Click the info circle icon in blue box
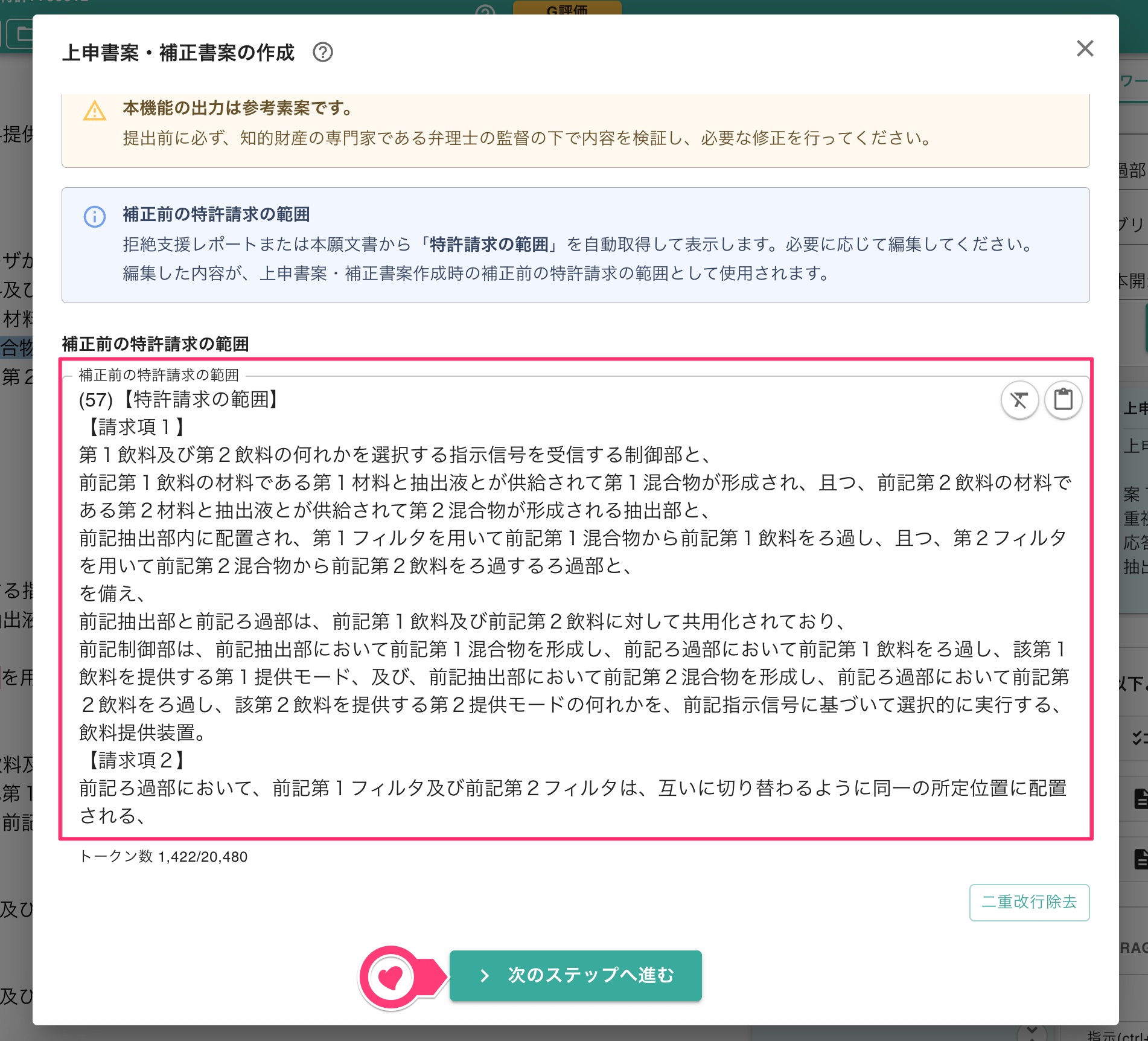This screenshot has height=1041, width=1148. pos(95,217)
